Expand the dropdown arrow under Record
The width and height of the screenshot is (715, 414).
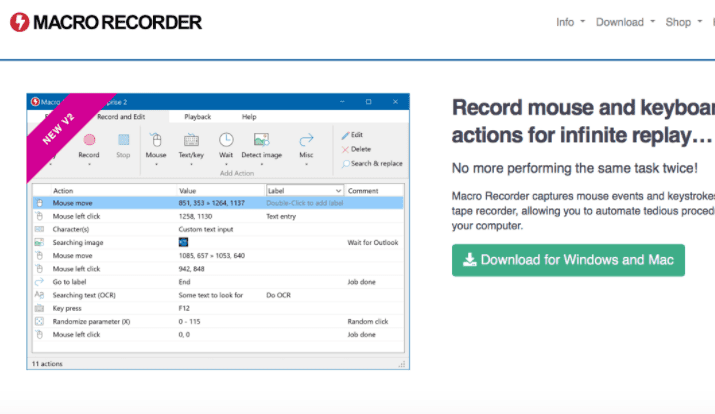89,165
